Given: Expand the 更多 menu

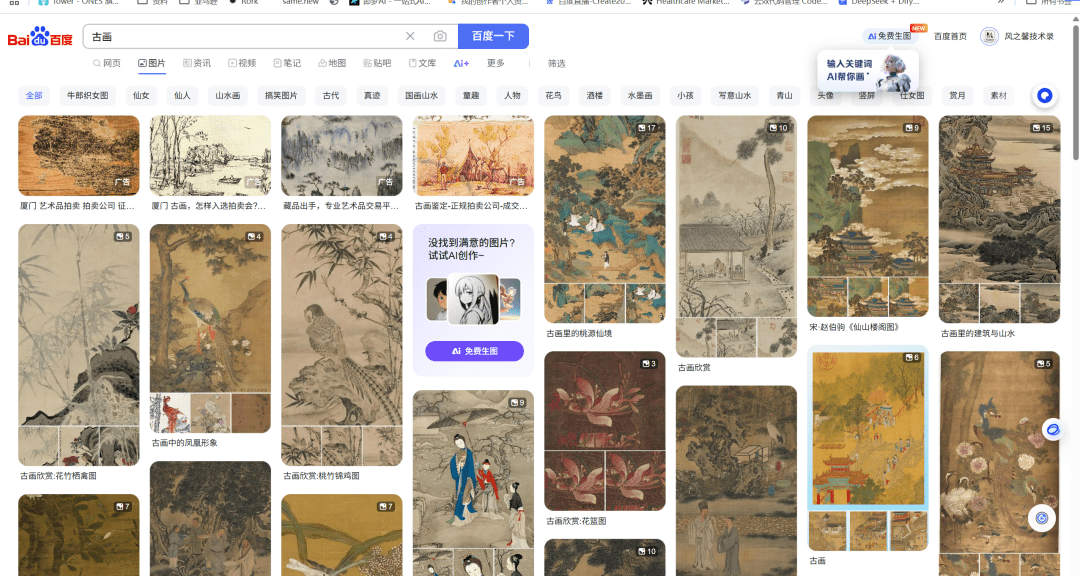Looking at the screenshot, I should [496, 63].
